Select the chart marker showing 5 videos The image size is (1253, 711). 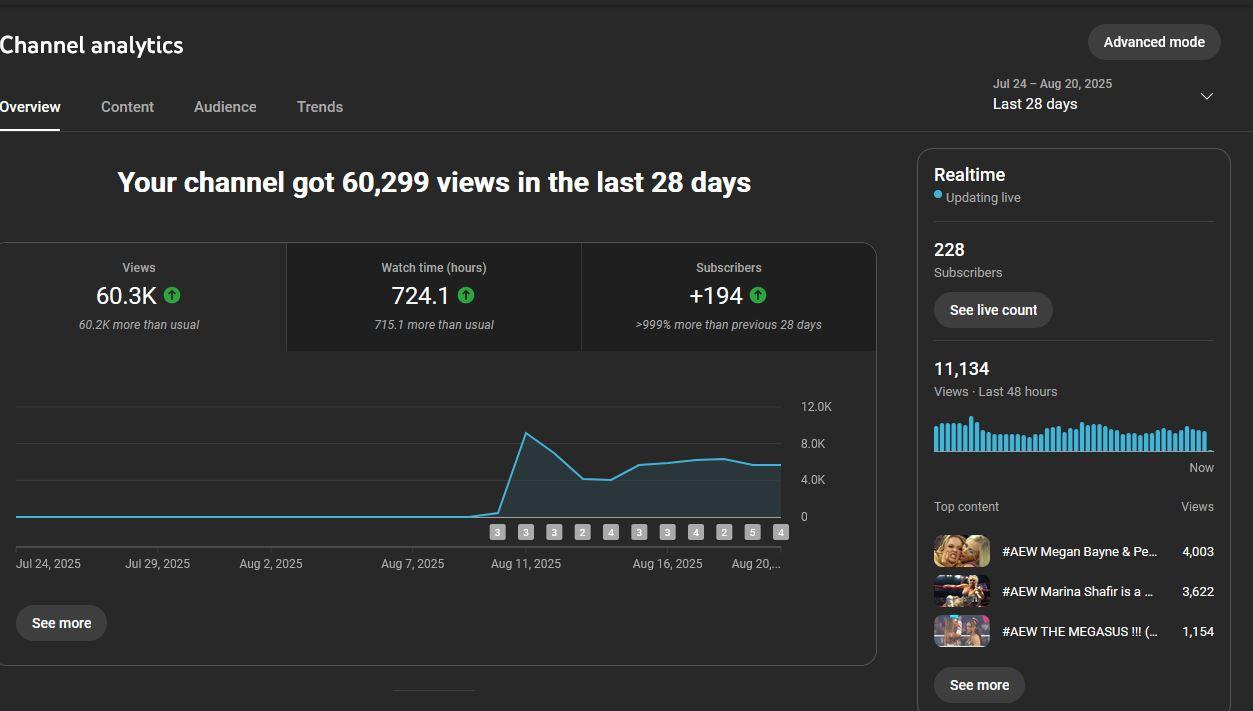(x=753, y=532)
